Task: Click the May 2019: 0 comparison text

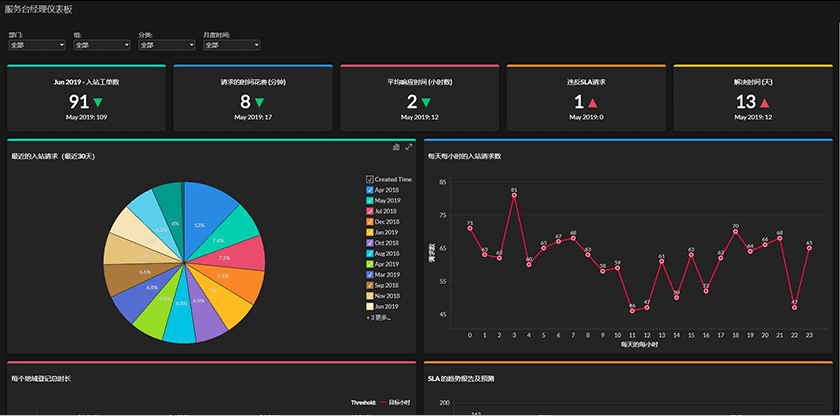Action: (x=586, y=117)
